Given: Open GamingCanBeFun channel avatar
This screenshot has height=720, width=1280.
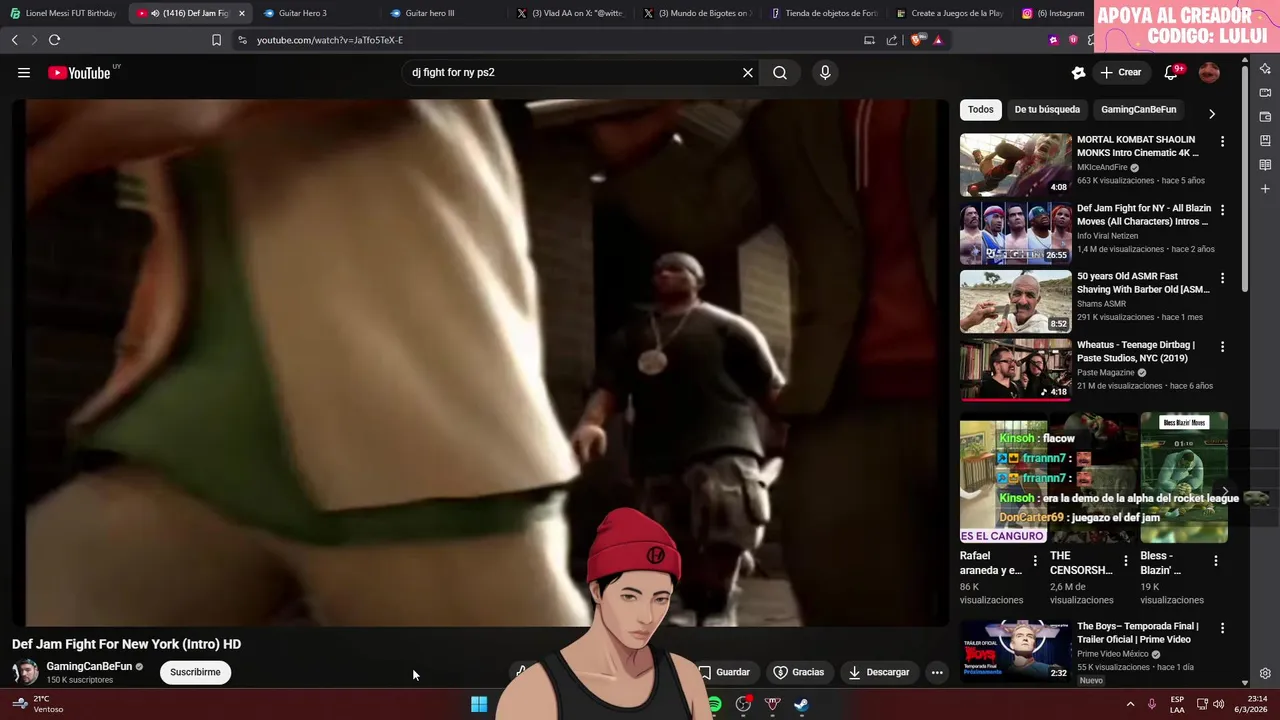Looking at the screenshot, I should pyautogui.click(x=26, y=672).
